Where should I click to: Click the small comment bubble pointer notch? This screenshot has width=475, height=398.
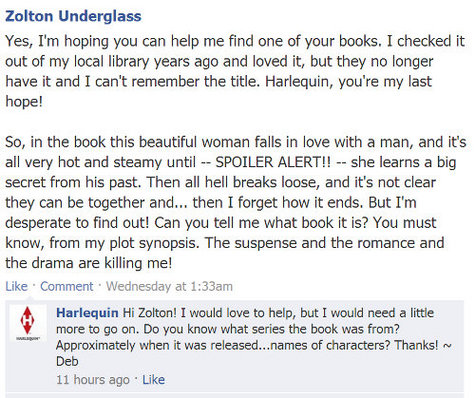[x=30, y=298]
